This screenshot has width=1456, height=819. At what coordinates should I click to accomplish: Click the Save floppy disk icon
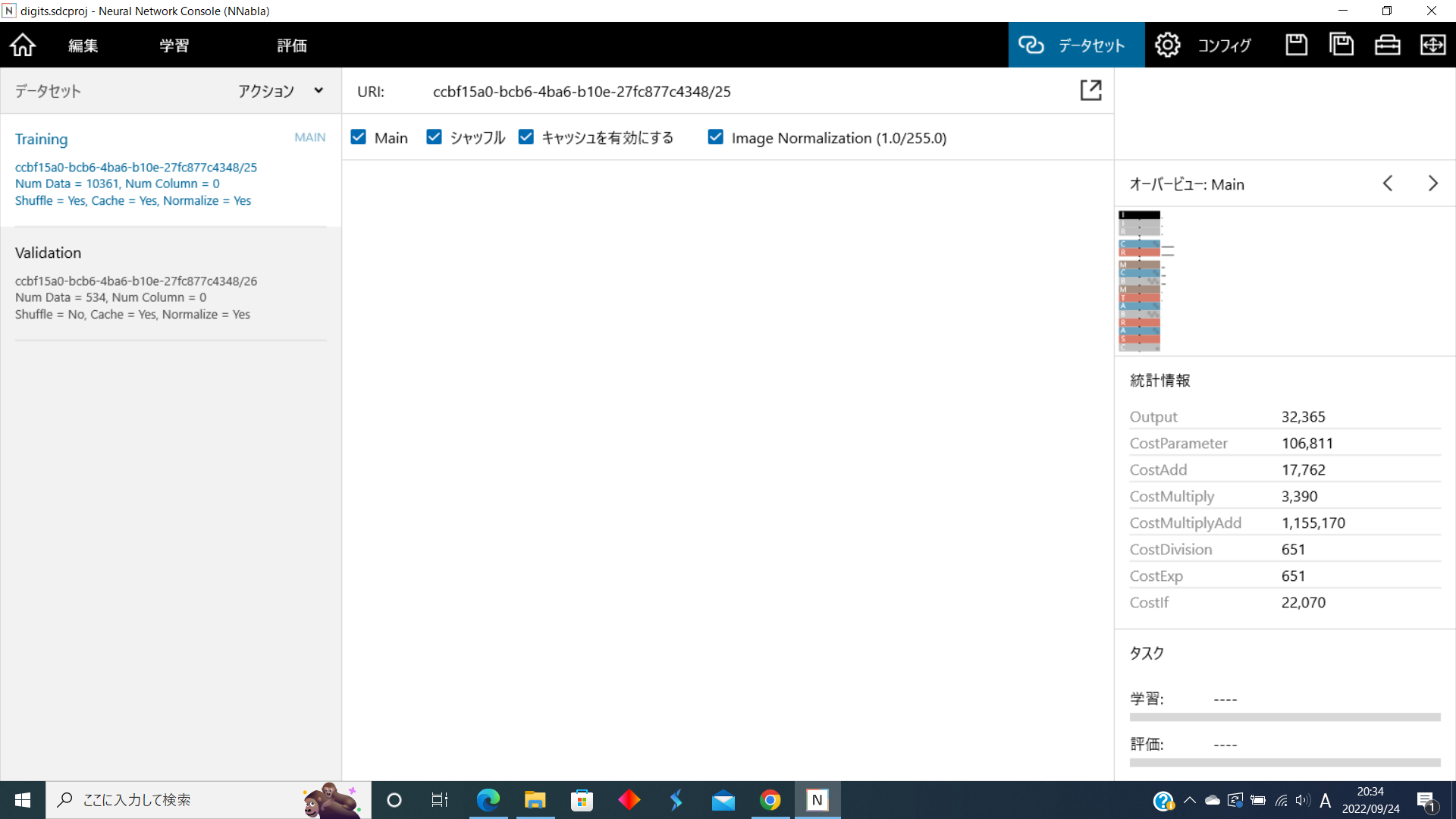[1296, 45]
